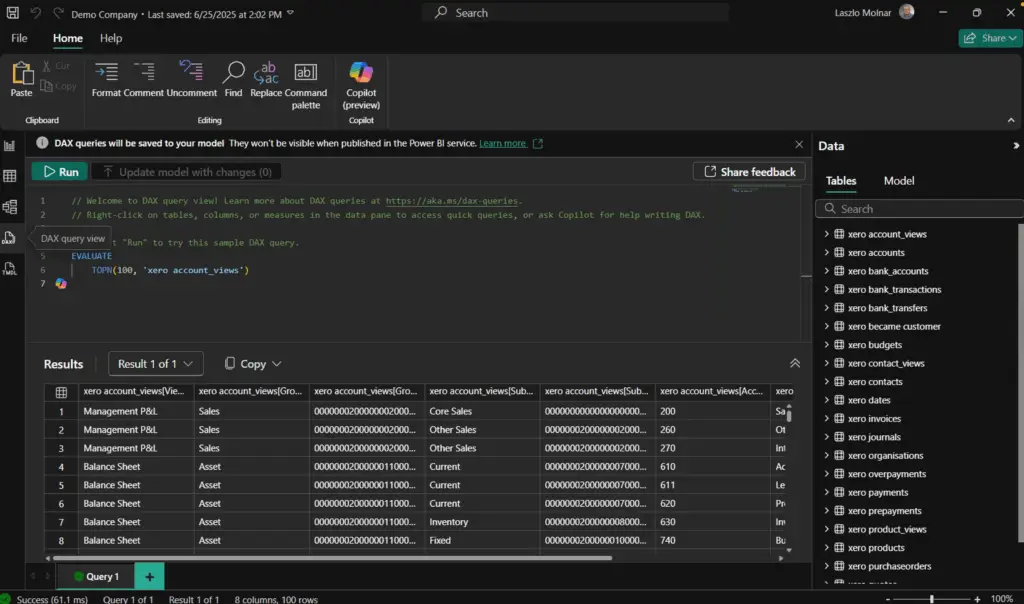Open the Copy dropdown in Results
1024x604 pixels.
click(253, 364)
